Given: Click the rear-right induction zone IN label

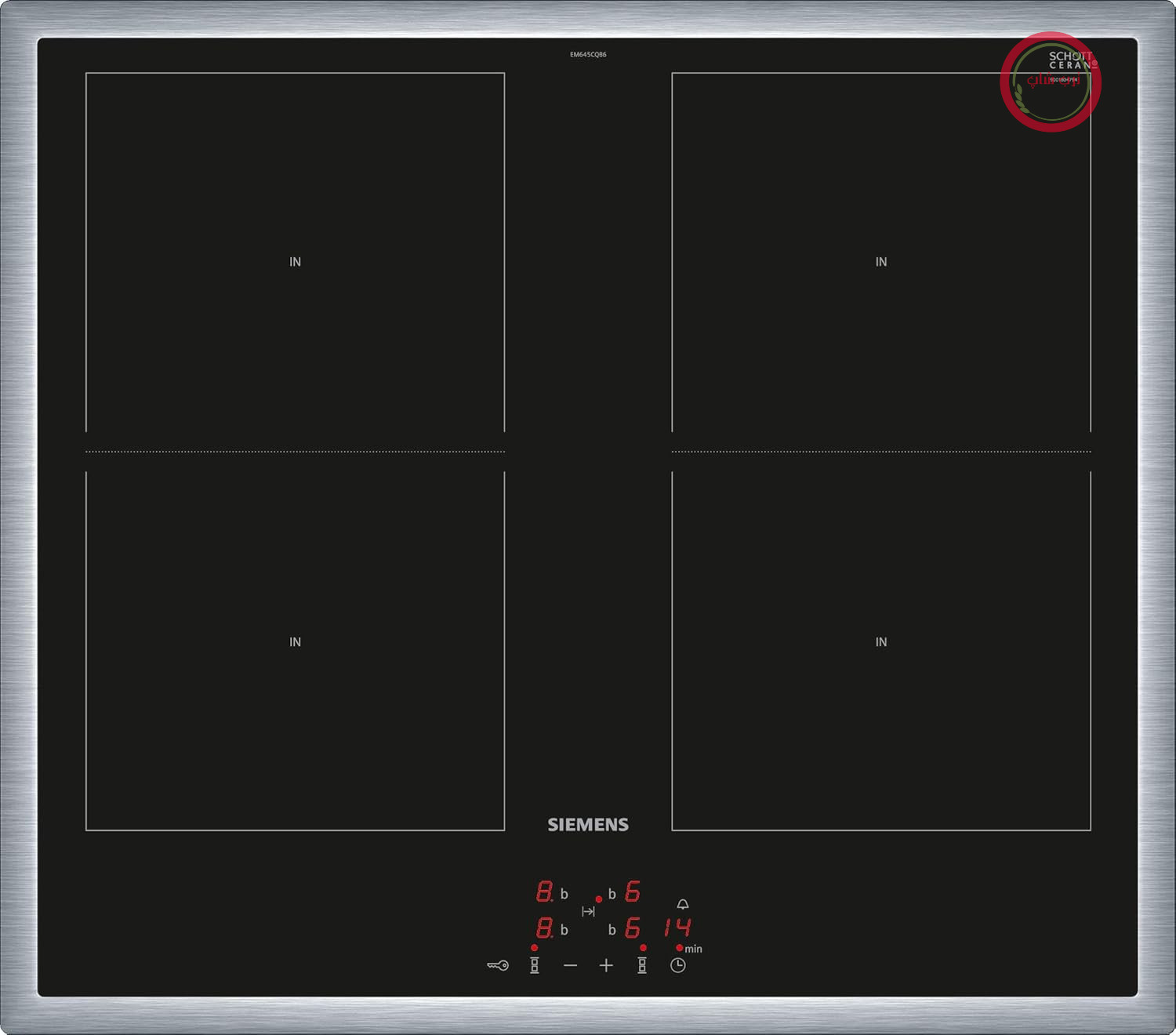Looking at the screenshot, I should (881, 262).
